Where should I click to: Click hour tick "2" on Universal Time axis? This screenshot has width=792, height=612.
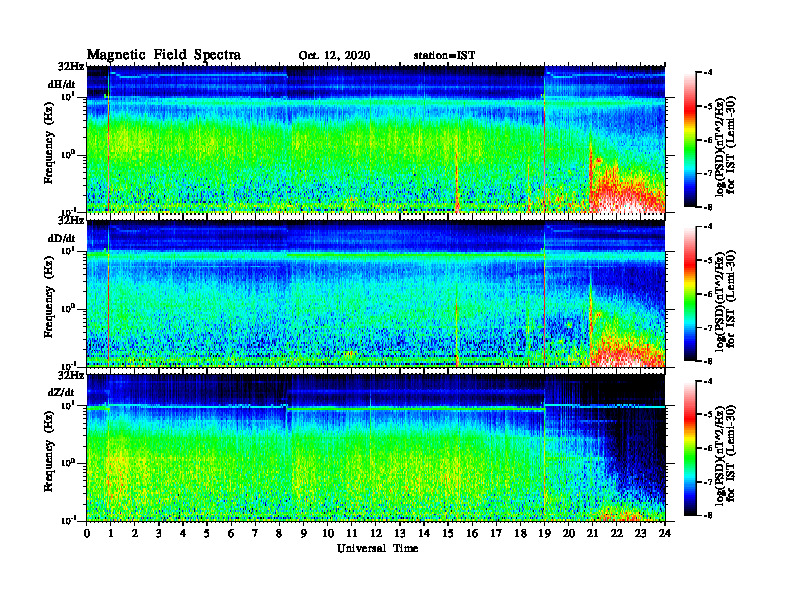(135, 533)
